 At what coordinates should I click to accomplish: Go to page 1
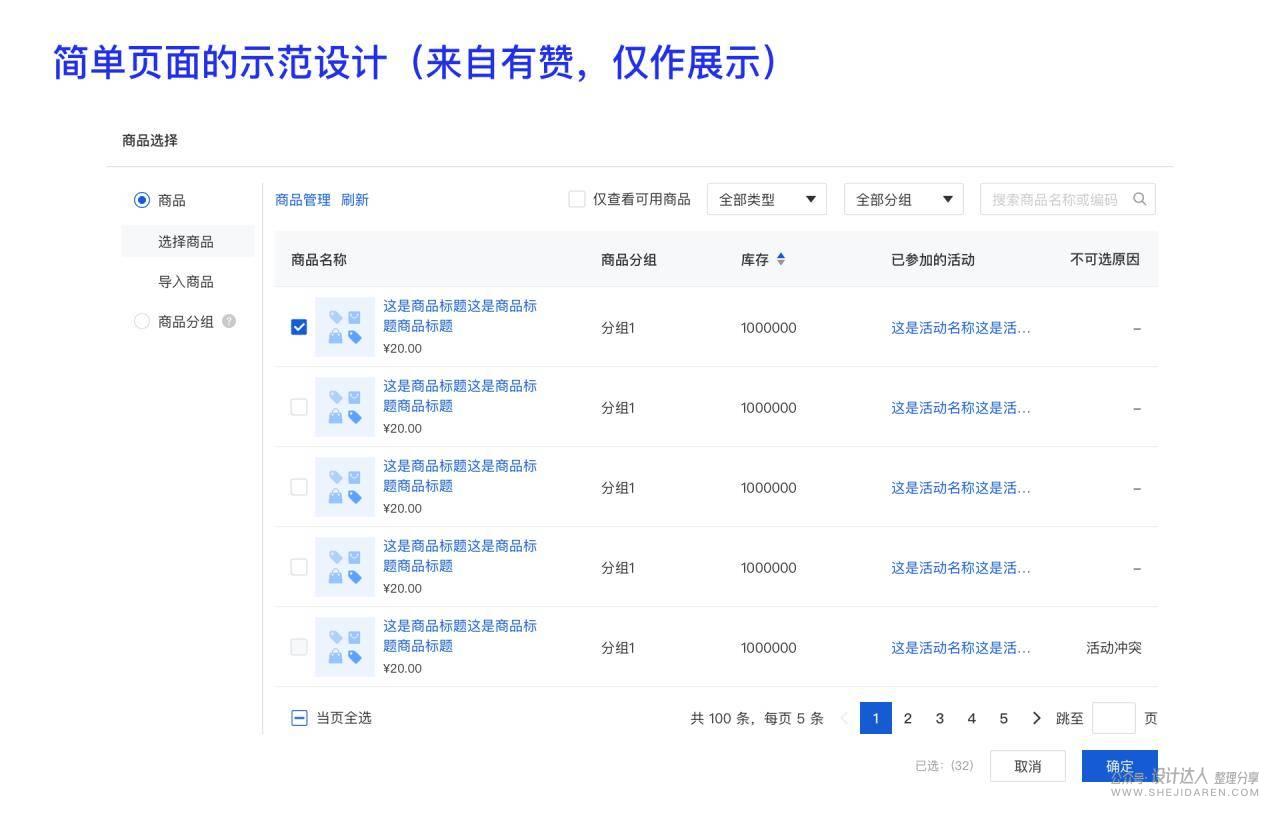tap(876, 718)
